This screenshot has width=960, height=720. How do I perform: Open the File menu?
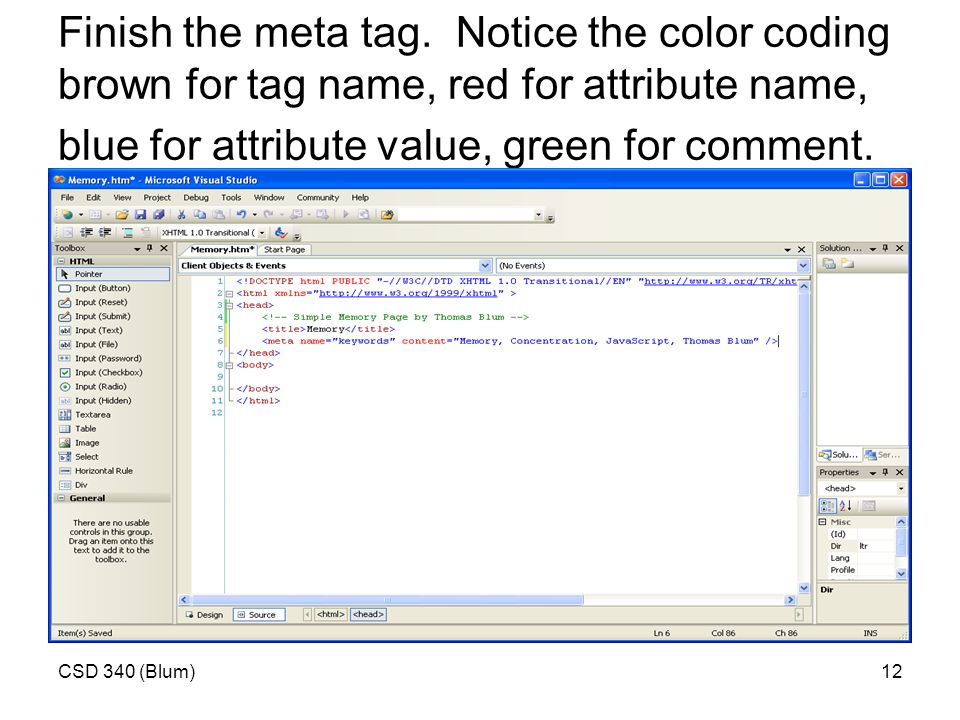(x=67, y=198)
